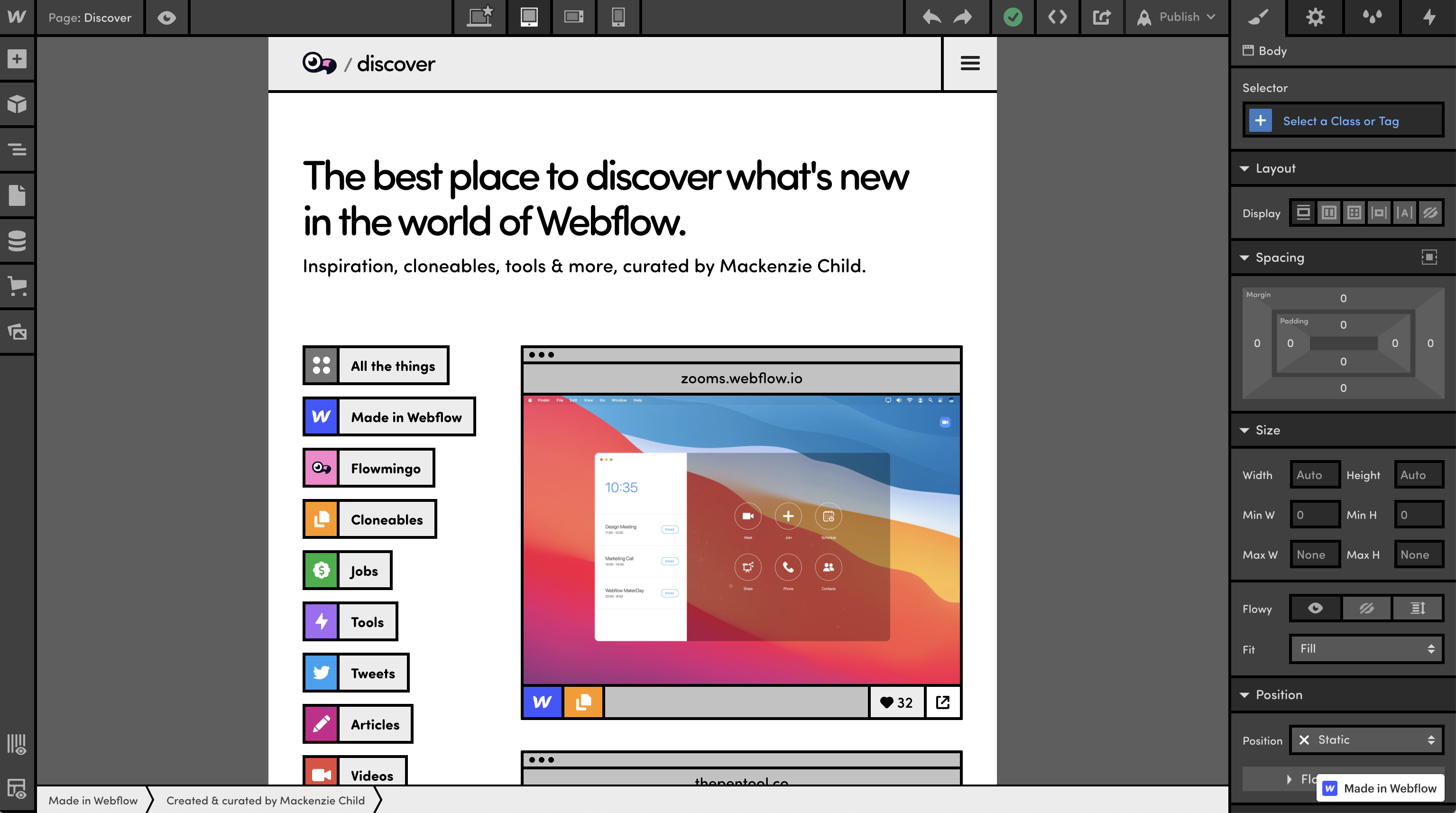This screenshot has width=1456, height=813.
Task: Open the Publish menu
Action: (1176, 17)
